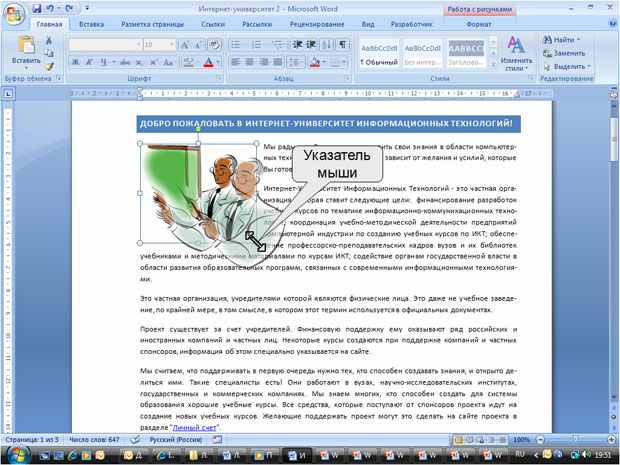Viewport: 620px width, 465px height.
Task: Cut selection with scissors icon
Action: point(49,40)
